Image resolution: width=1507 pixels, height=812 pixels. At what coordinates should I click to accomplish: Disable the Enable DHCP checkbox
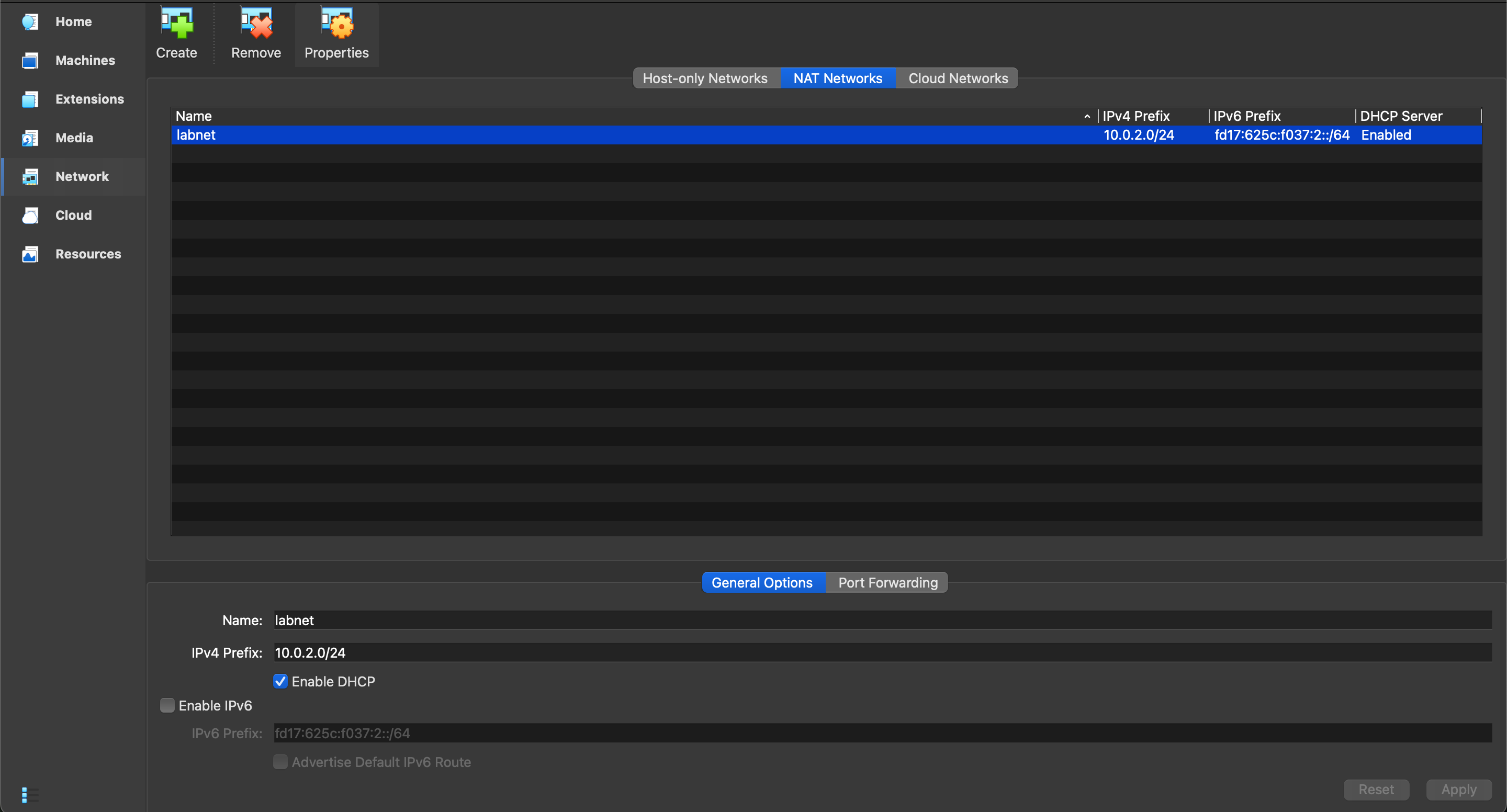point(281,680)
